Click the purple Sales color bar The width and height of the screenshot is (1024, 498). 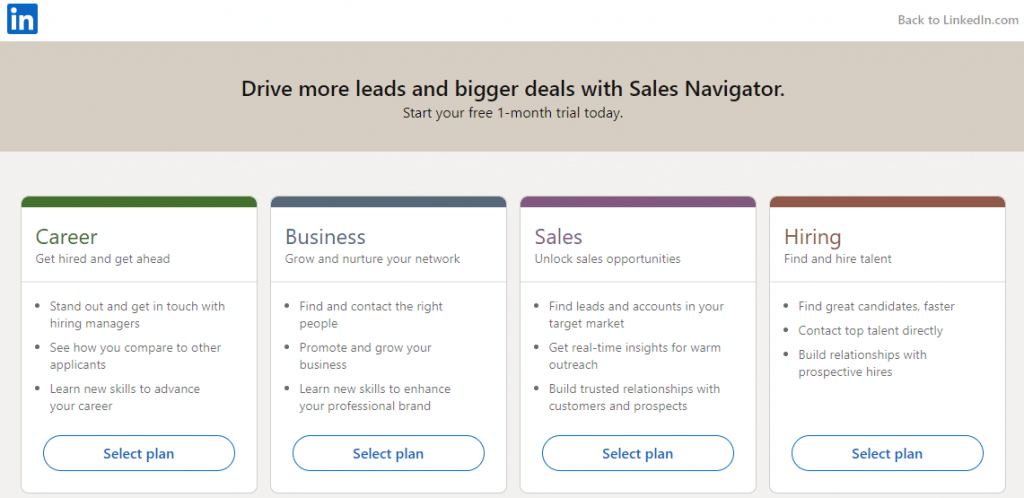pyautogui.click(x=638, y=202)
